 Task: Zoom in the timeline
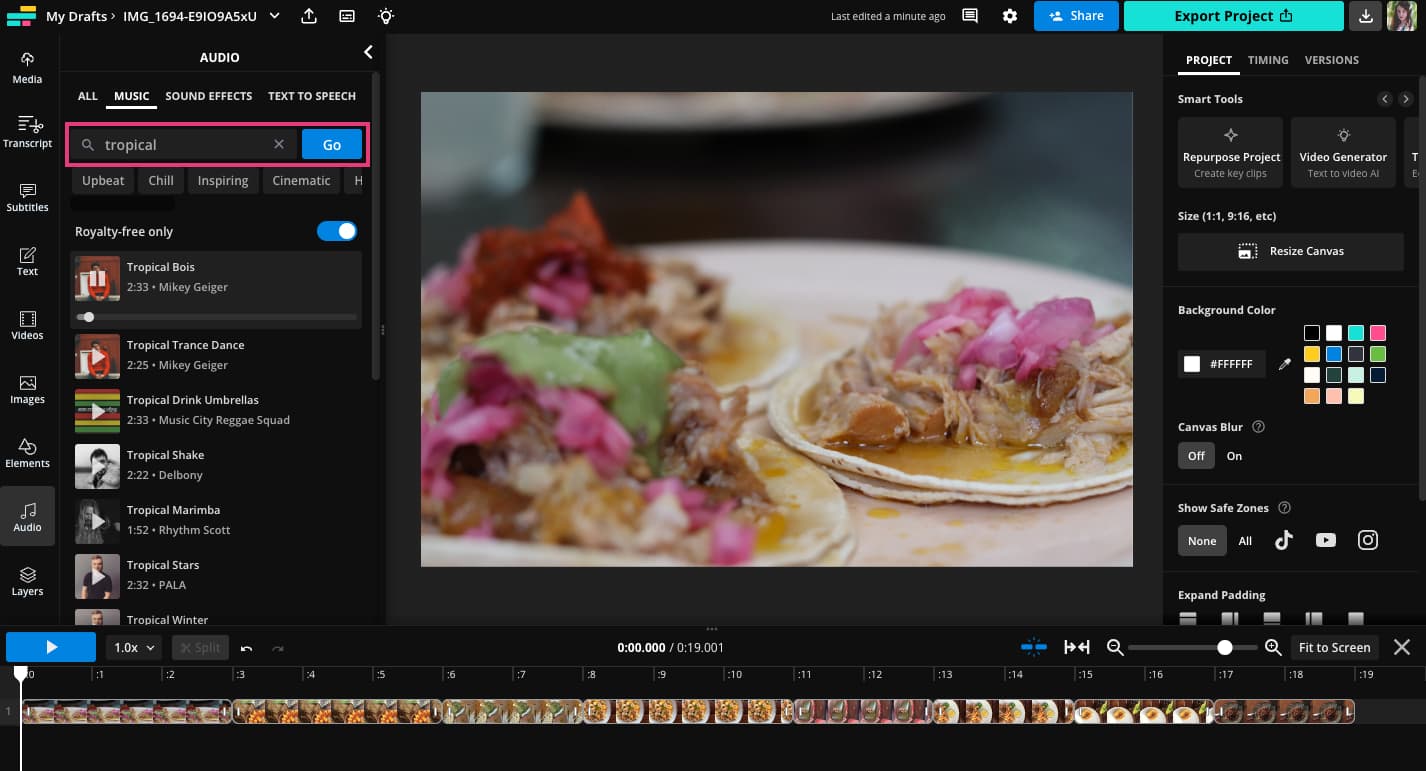(1273, 647)
